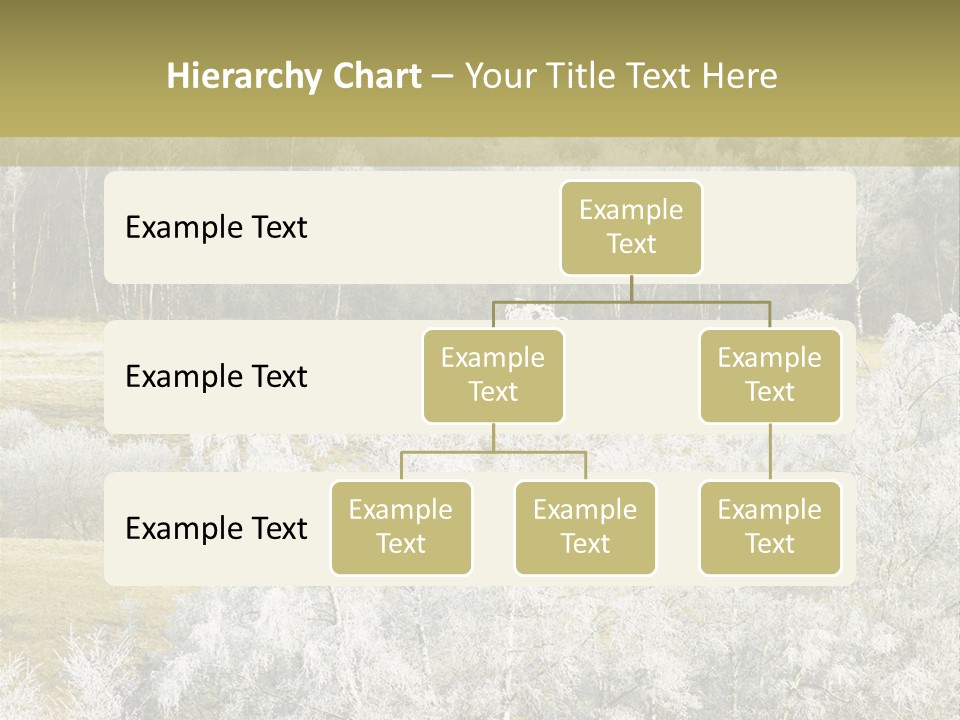This screenshot has width=960, height=720.
Task: Select the connector joining the two bottom-left boxes
Action: tap(493, 452)
